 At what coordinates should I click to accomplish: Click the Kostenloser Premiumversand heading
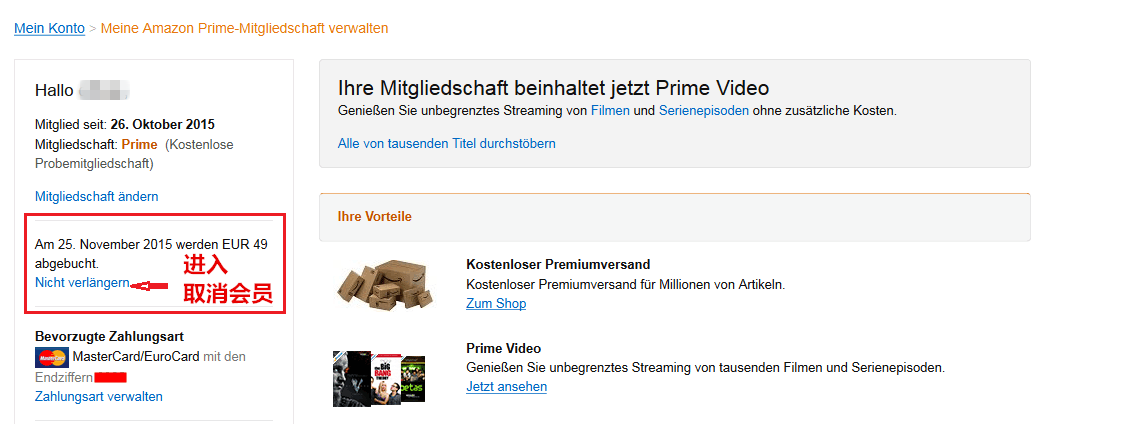click(559, 264)
